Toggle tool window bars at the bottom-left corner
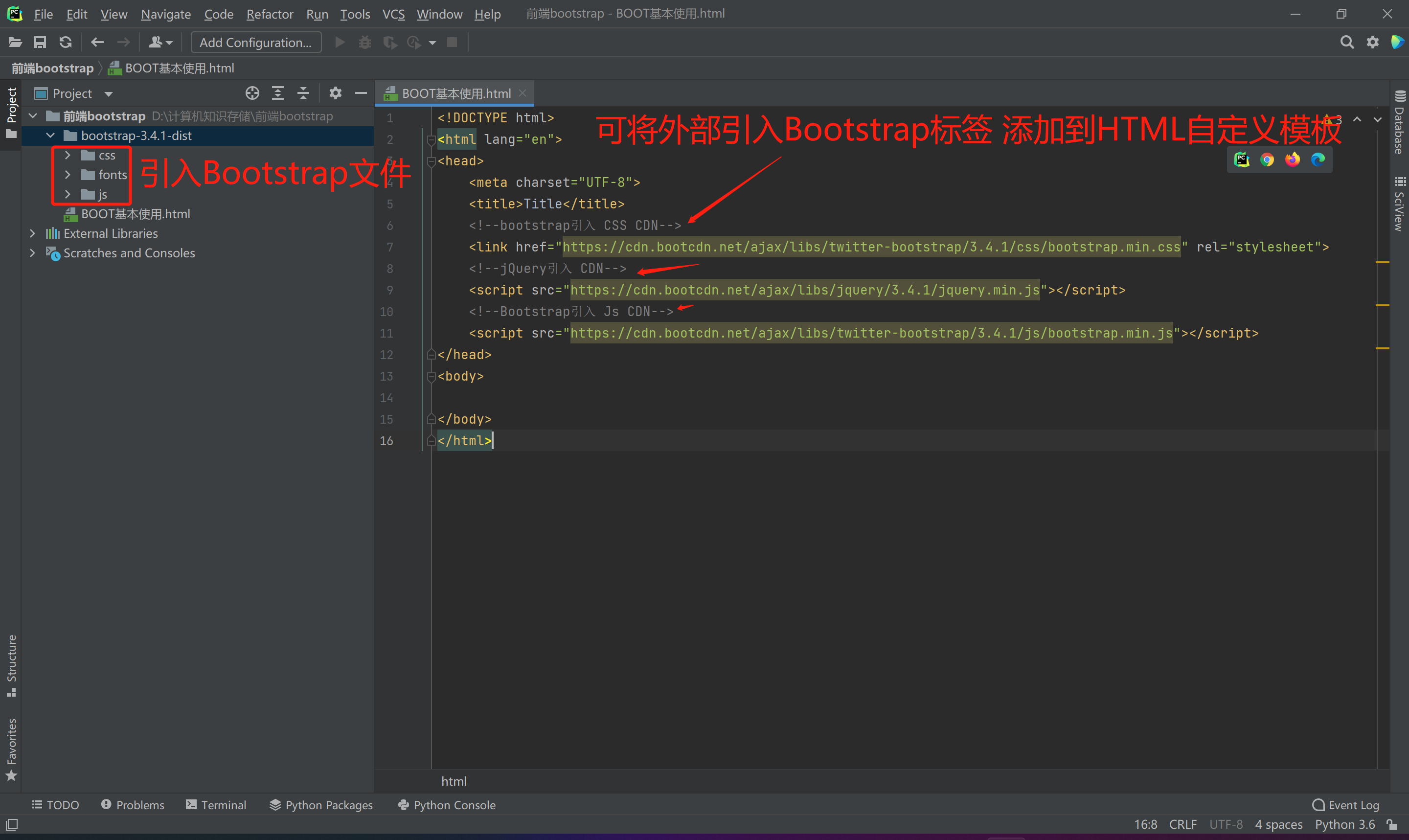1409x840 pixels. click(12, 824)
